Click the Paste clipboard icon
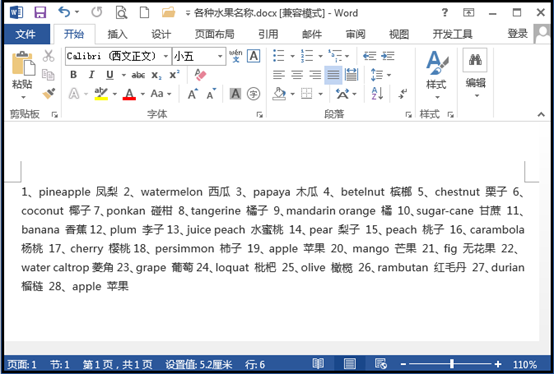Screen dimensions: 554x374 click(x=23, y=64)
